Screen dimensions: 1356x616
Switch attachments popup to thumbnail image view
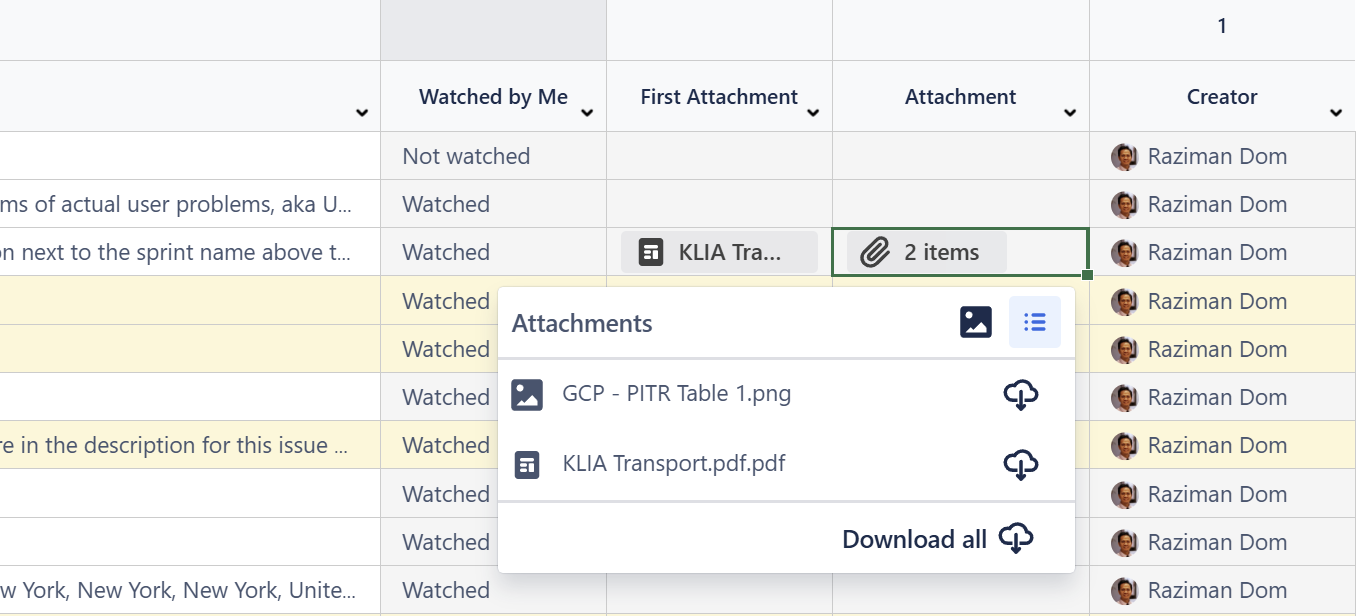tap(975, 322)
